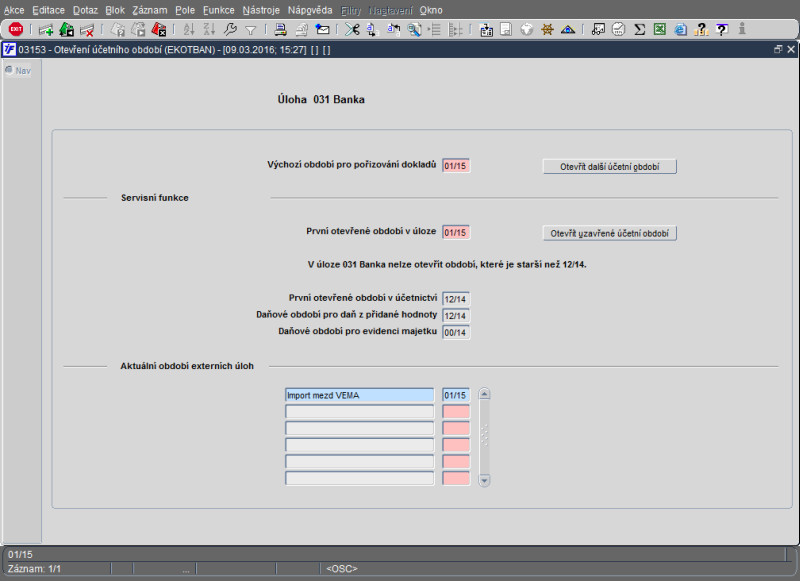Open the Nápověda menu
Image resolution: width=800 pixels, height=581 pixels.
point(310,10)
